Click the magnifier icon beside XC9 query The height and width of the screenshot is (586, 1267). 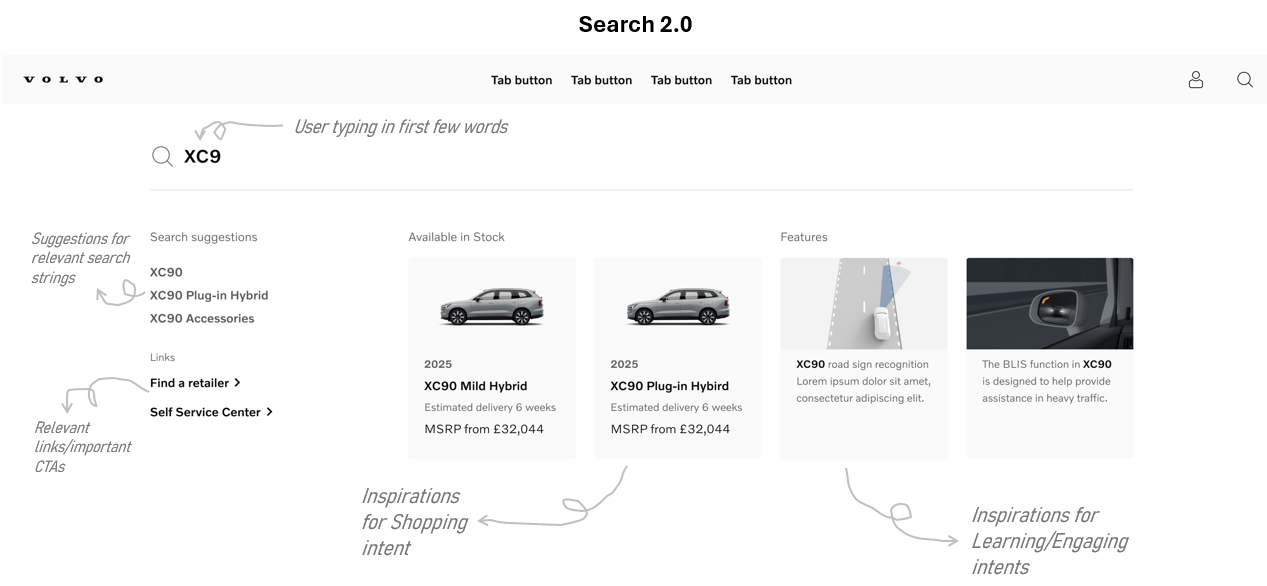pyautogui.click(x=162, y=156)
